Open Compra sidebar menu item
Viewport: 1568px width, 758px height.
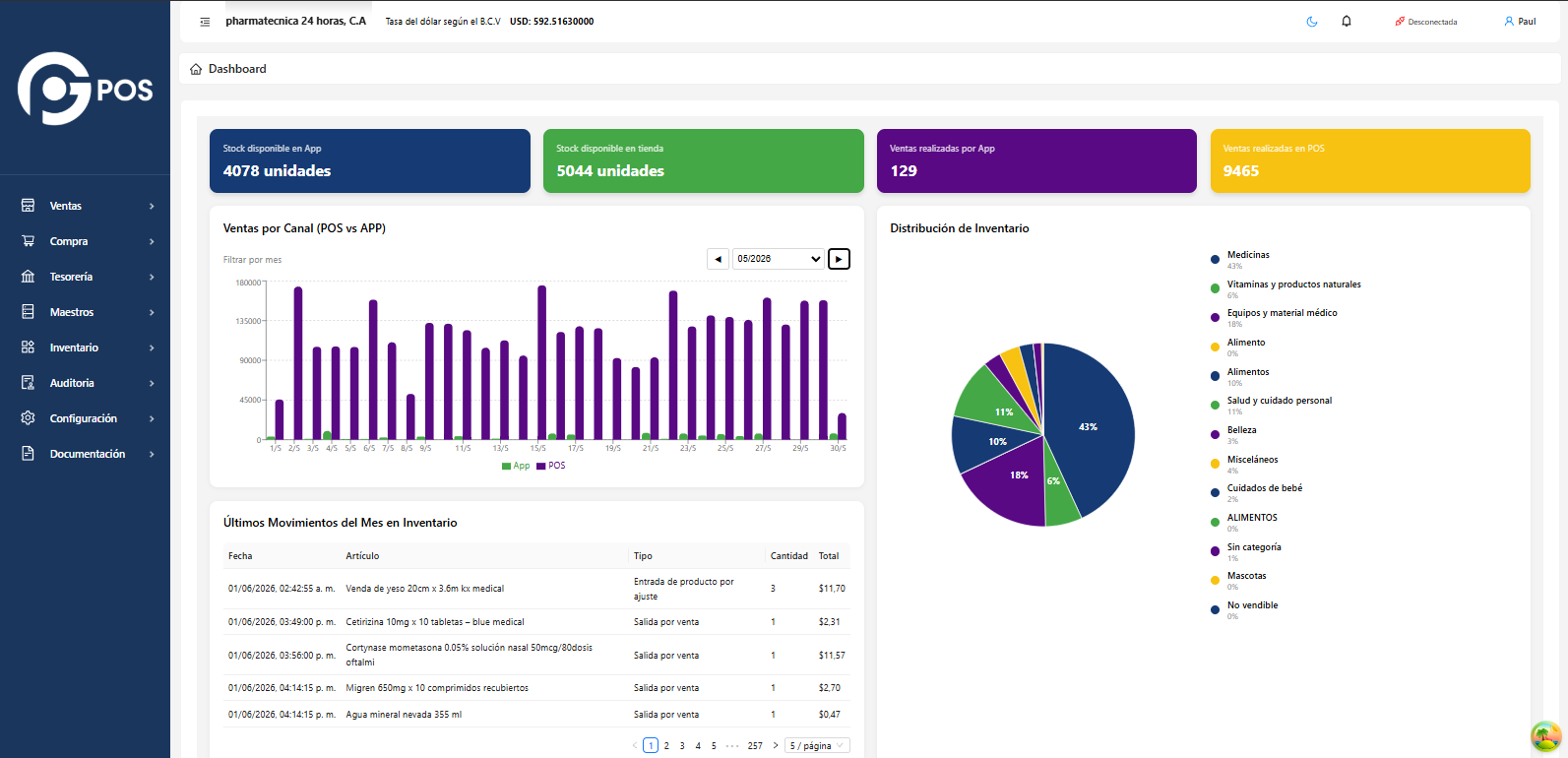click(86, 241)
